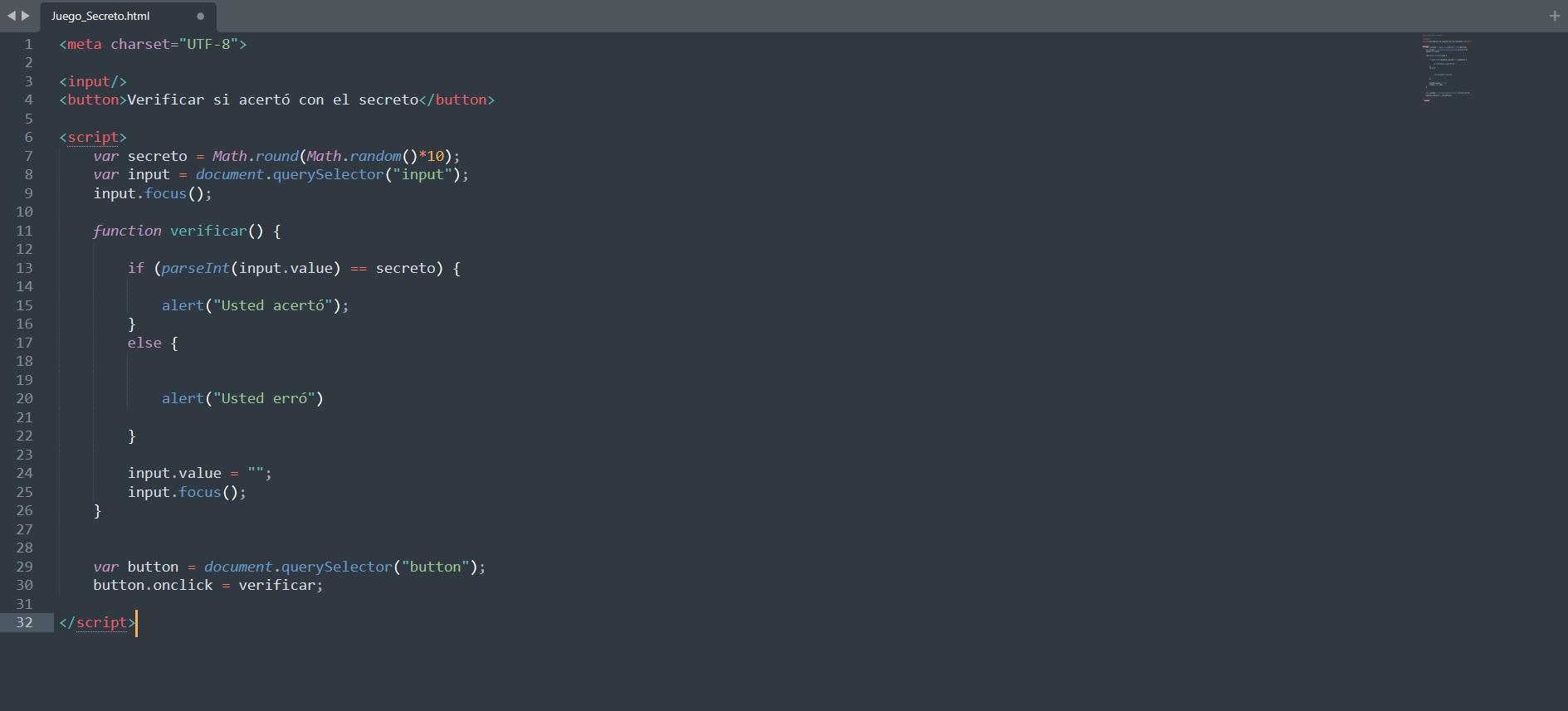Click line number 29 in gutter
1568x711 pixels.
pos(25,567)
